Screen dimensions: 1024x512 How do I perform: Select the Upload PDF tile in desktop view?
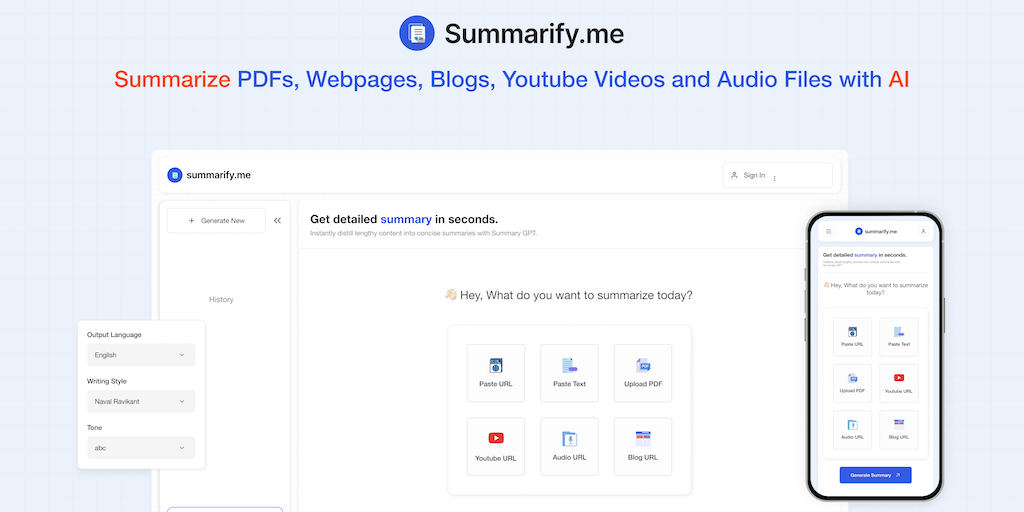pyautogui.click(x=643, y=373)
